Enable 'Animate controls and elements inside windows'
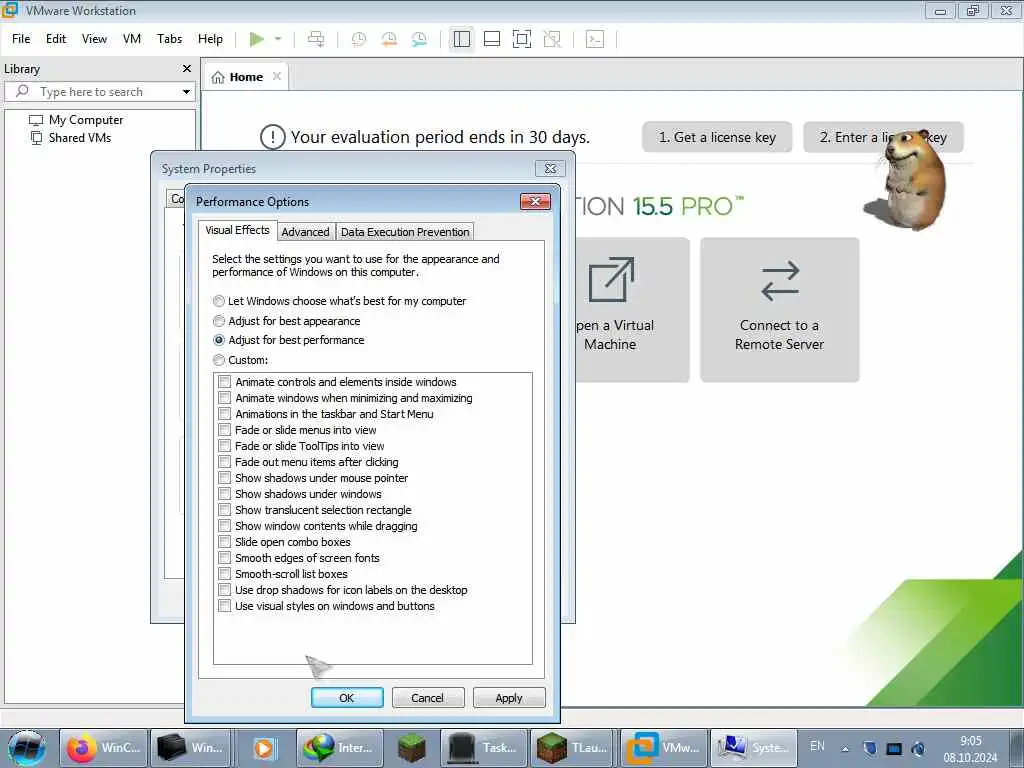 [x=225, y=381]
